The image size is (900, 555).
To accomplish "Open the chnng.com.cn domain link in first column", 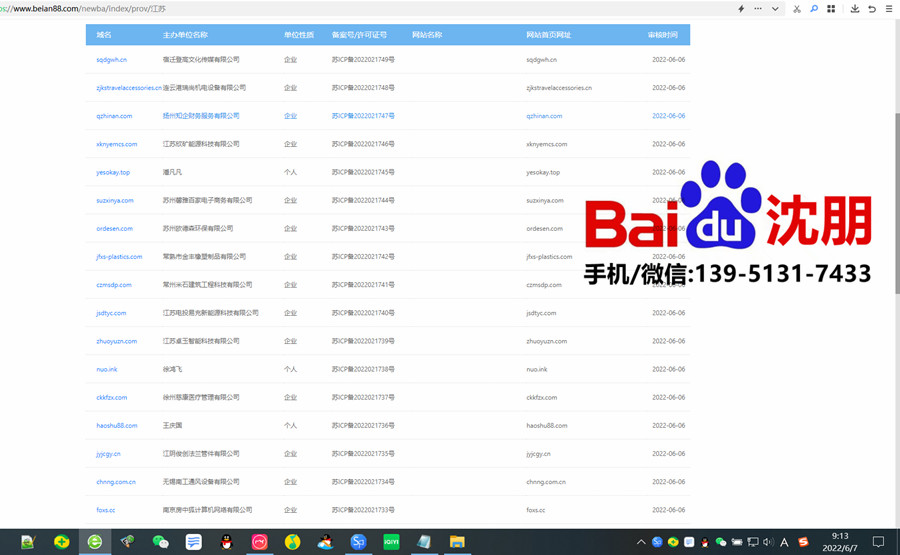I will (x=116, y=482).
